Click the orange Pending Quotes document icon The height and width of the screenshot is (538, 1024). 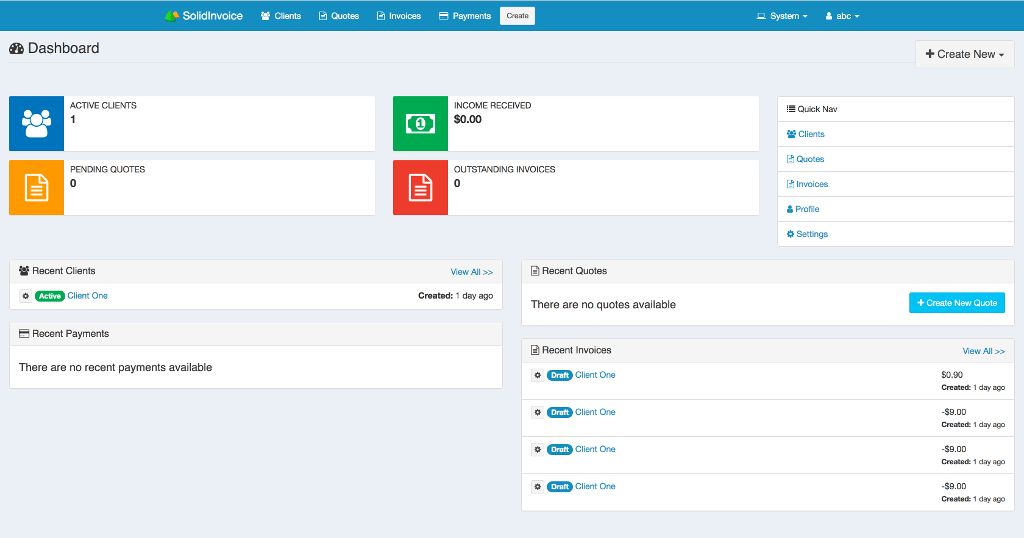[36, 187]
